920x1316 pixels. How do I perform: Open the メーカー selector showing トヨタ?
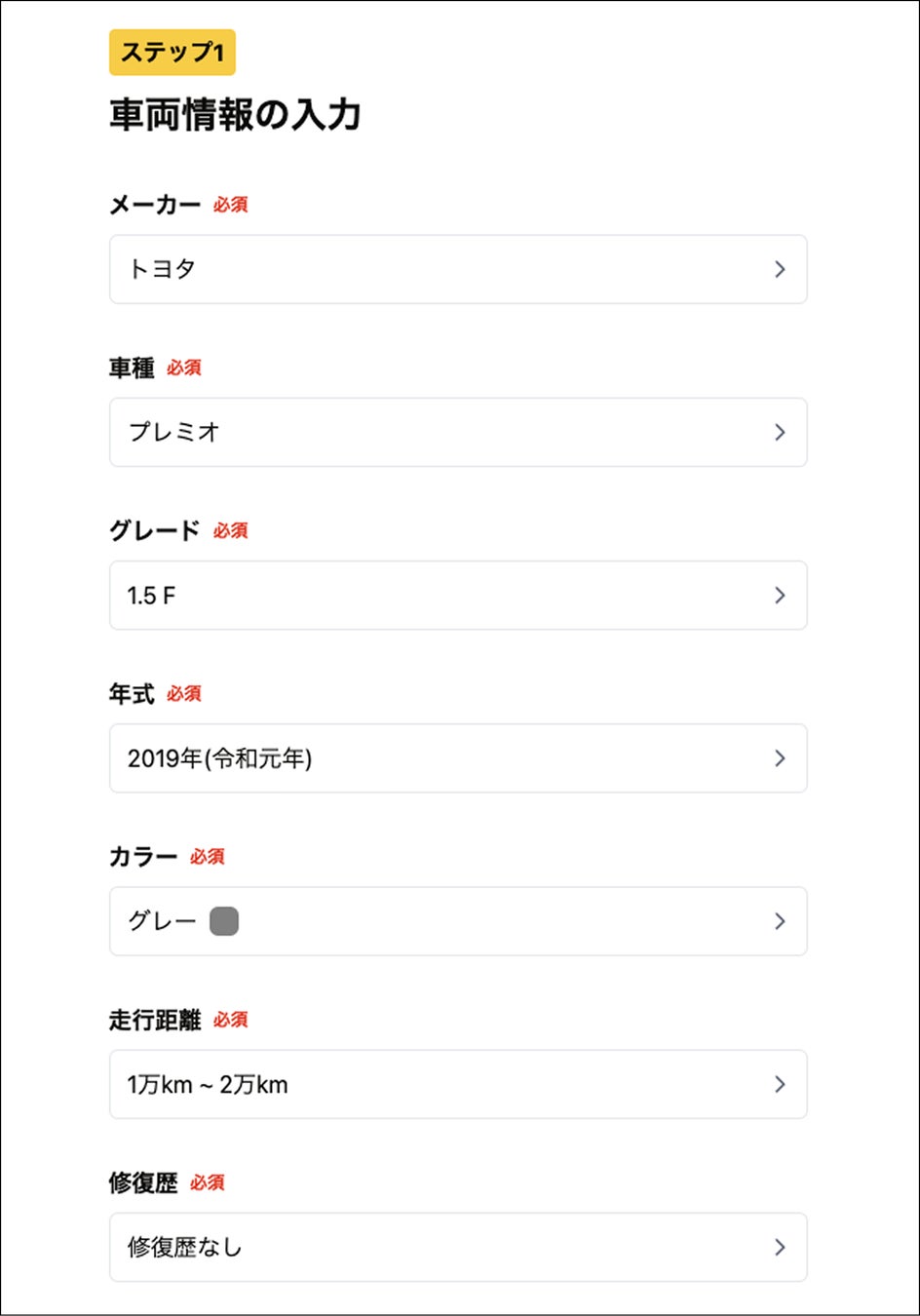tap(457, 269)
